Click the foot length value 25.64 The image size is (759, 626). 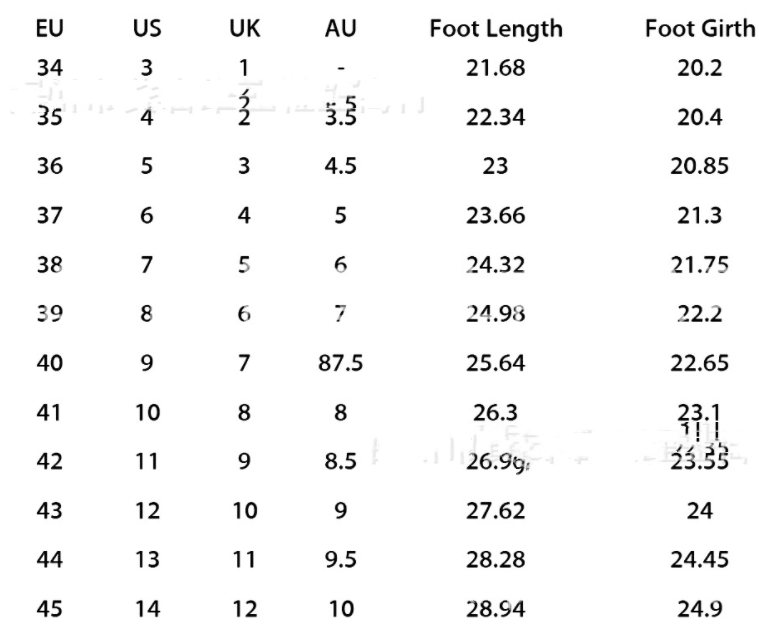496,362
